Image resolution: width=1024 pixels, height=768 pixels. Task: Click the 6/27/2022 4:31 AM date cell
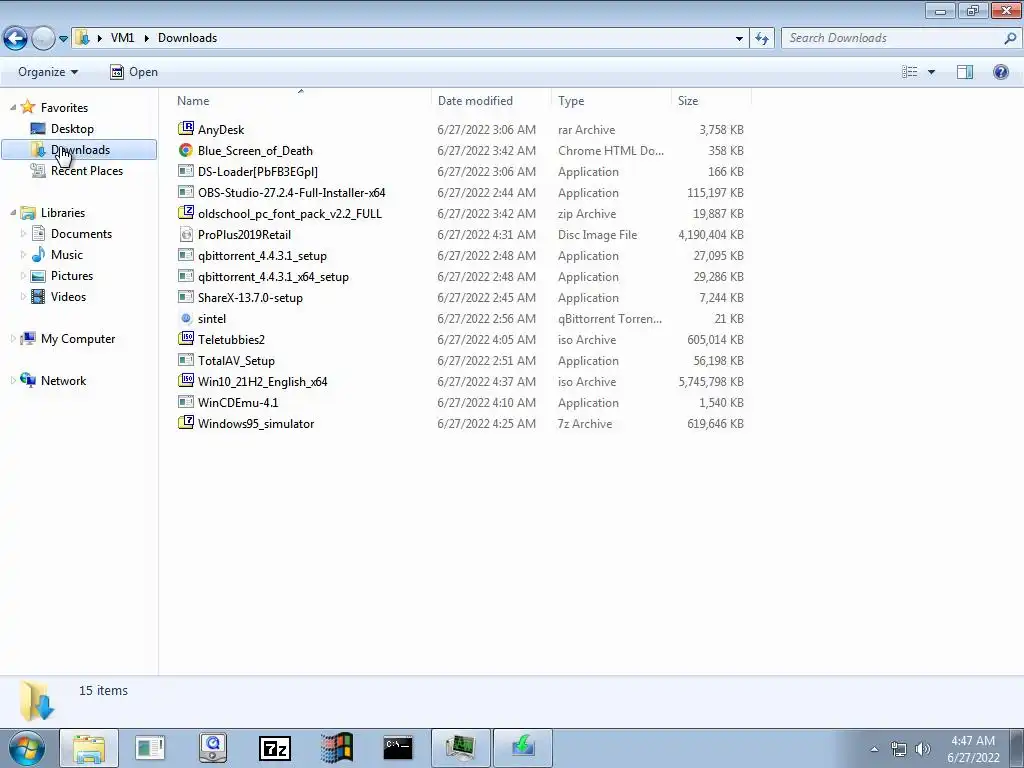487,234
